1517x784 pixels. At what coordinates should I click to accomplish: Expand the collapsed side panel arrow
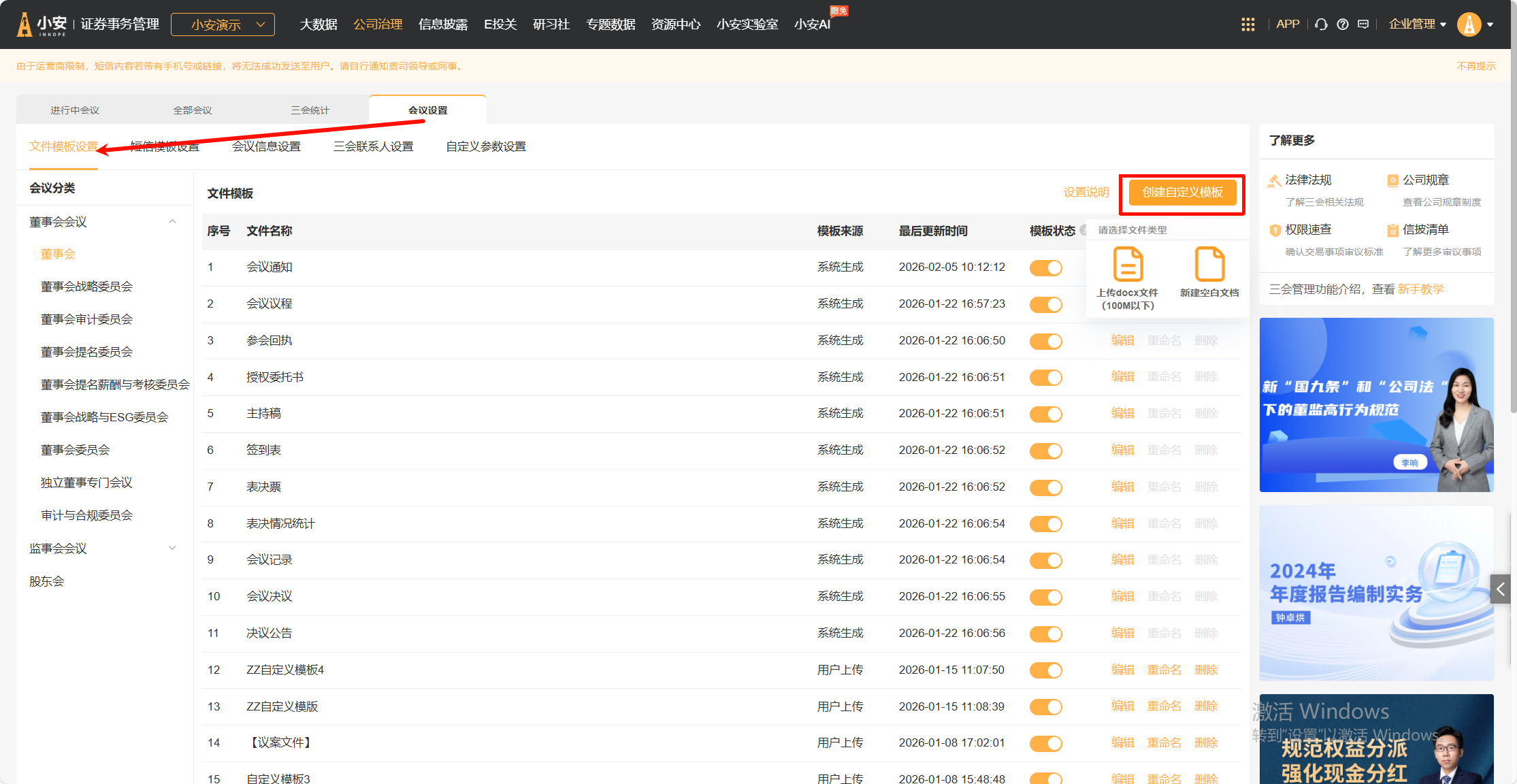(x=1500, y=589)
